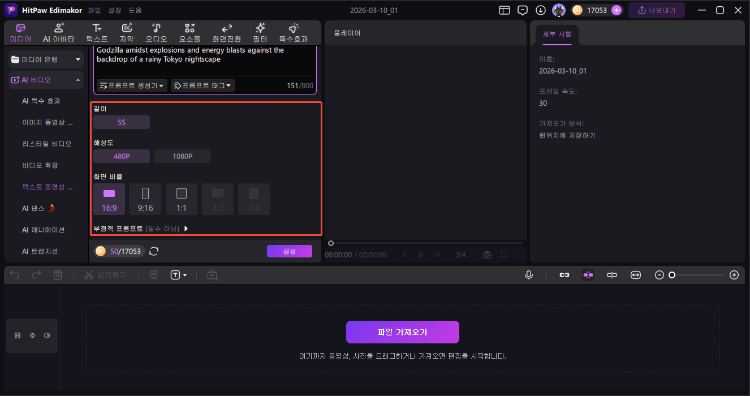Choose the 1:1 aspect ratio
Viewport: 750px width, 396px height.
click(x=181, y=199)
